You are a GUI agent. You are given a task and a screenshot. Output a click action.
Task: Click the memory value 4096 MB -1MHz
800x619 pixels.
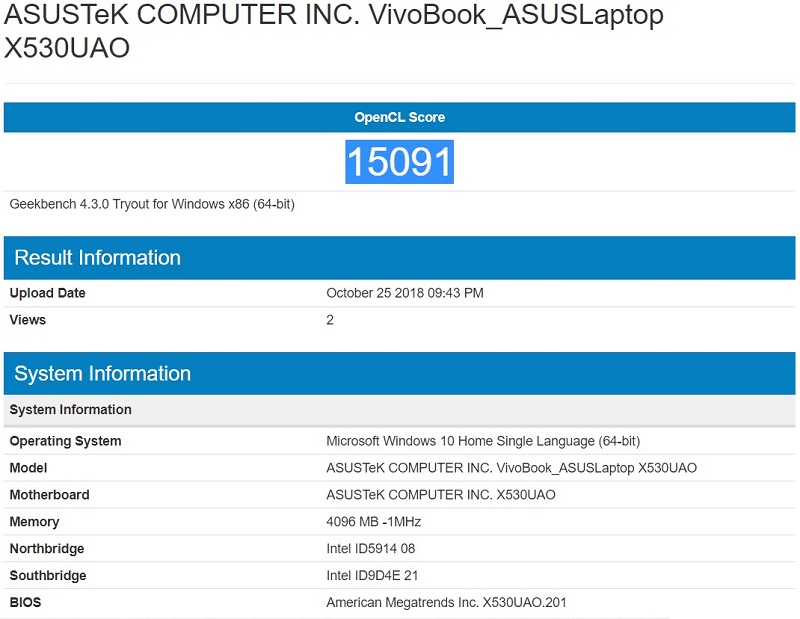373,522
